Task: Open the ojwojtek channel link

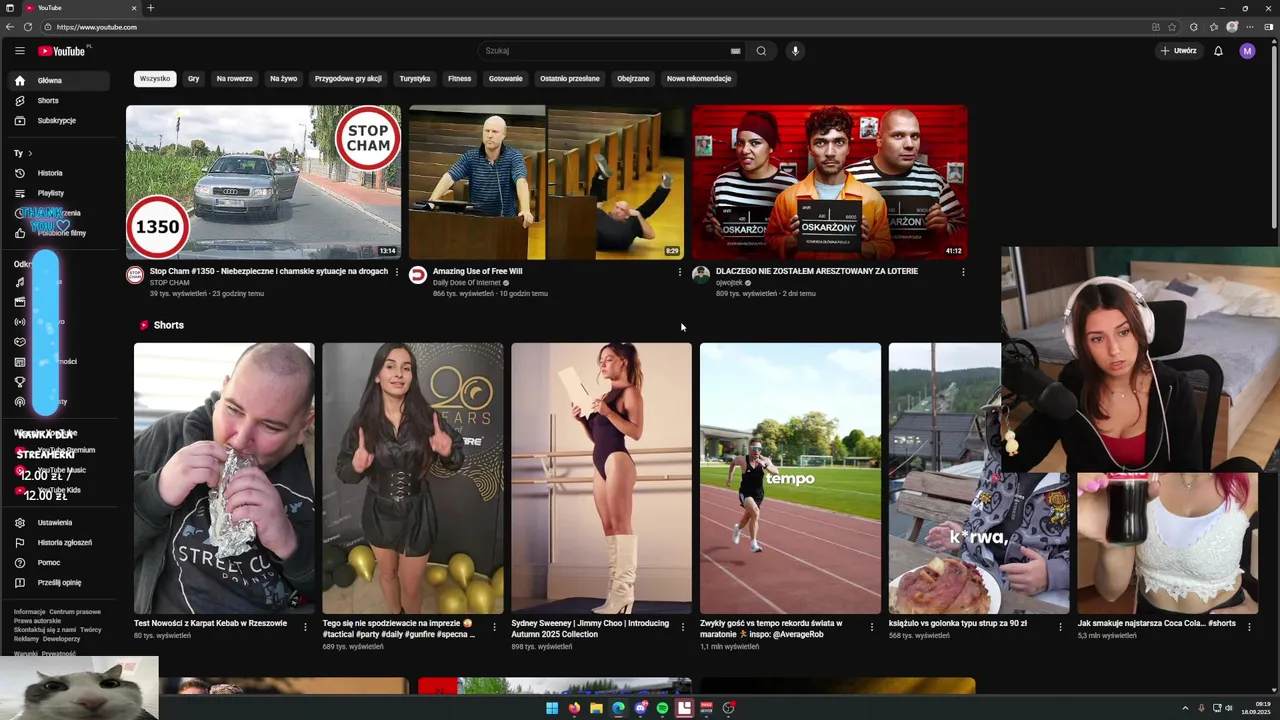Action: (x=729, y=283)
